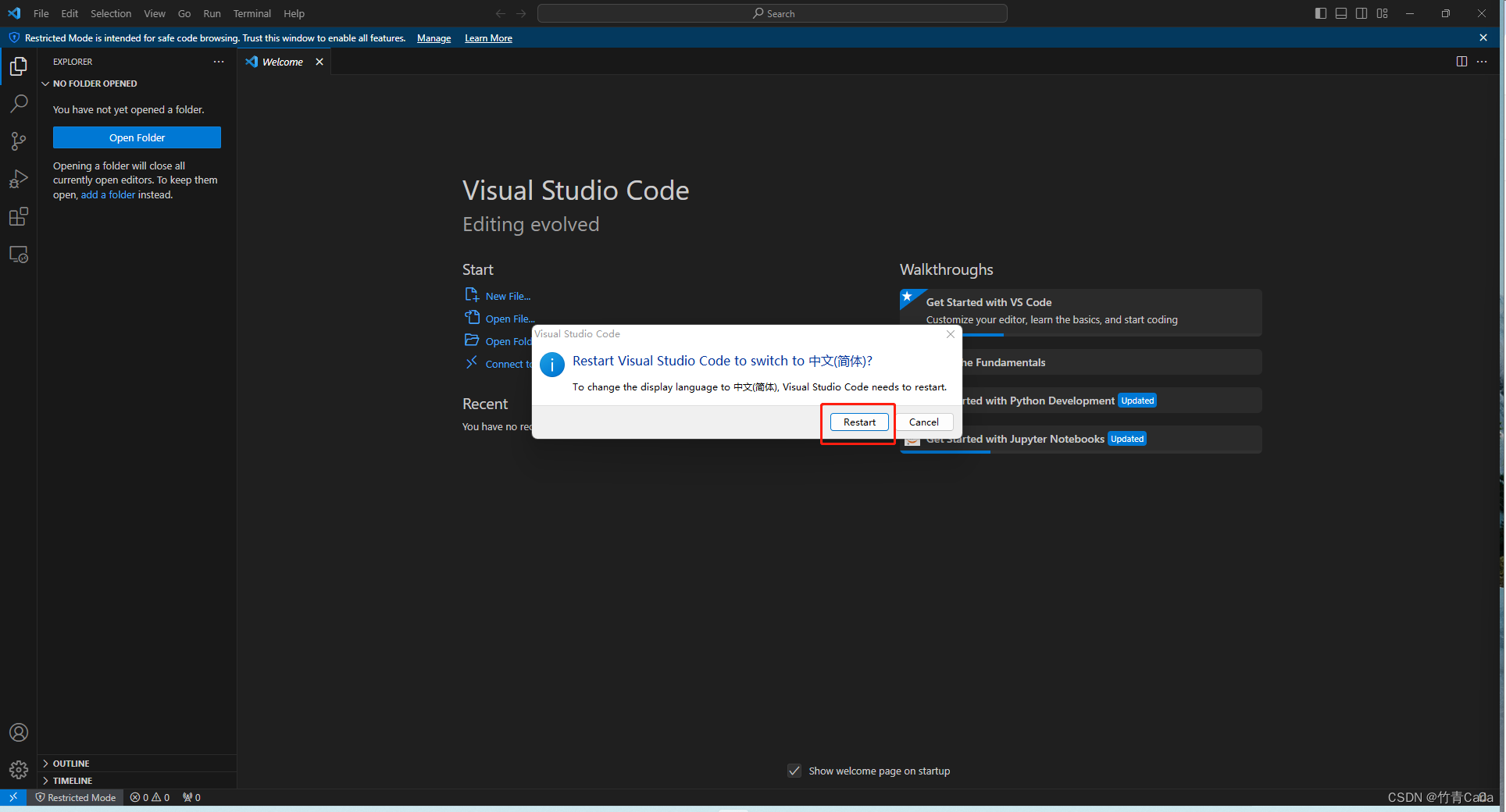This screenshot has height=812, width=1506.
Task: Open the View menu
Action: (155, 13)
